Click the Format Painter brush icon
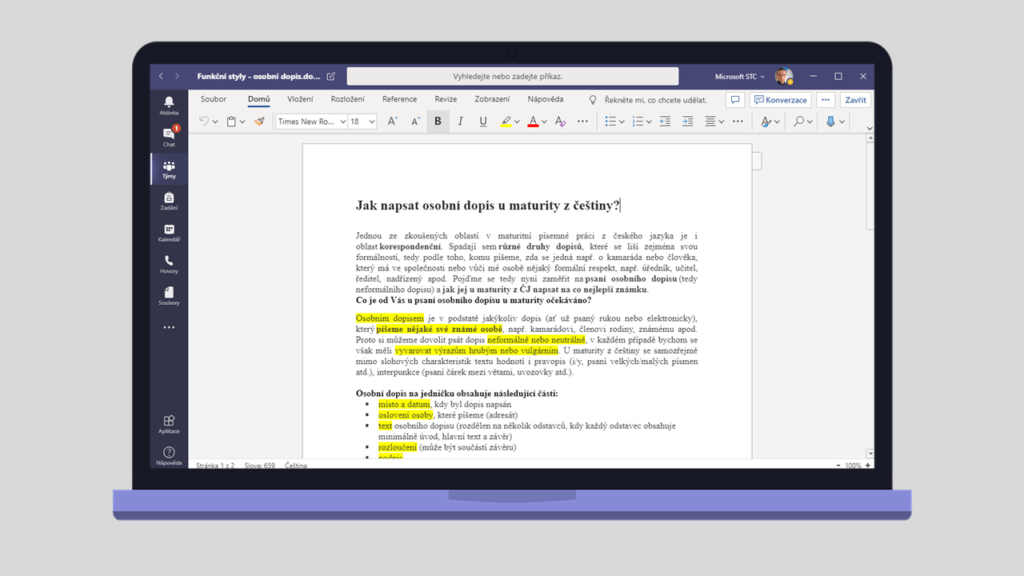 [259, 121]
